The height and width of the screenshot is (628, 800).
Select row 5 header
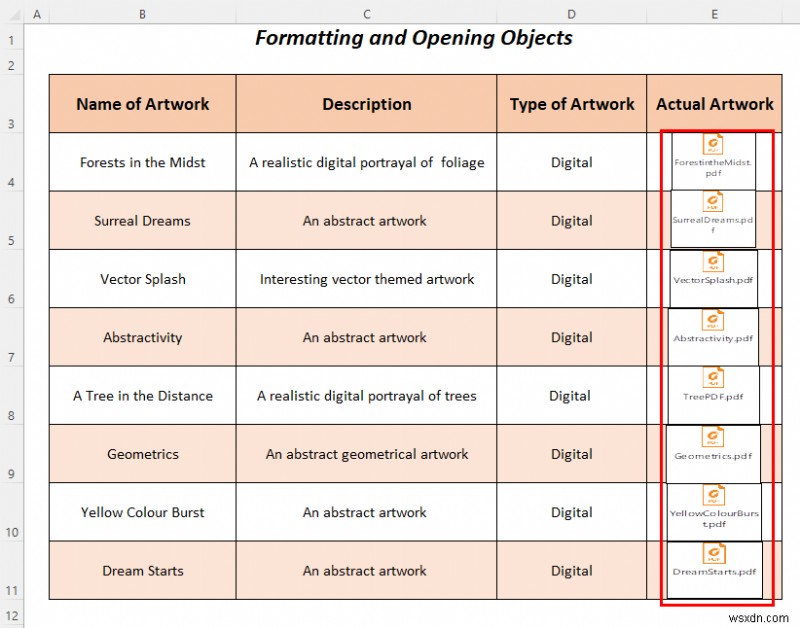[x=11, y=220]
